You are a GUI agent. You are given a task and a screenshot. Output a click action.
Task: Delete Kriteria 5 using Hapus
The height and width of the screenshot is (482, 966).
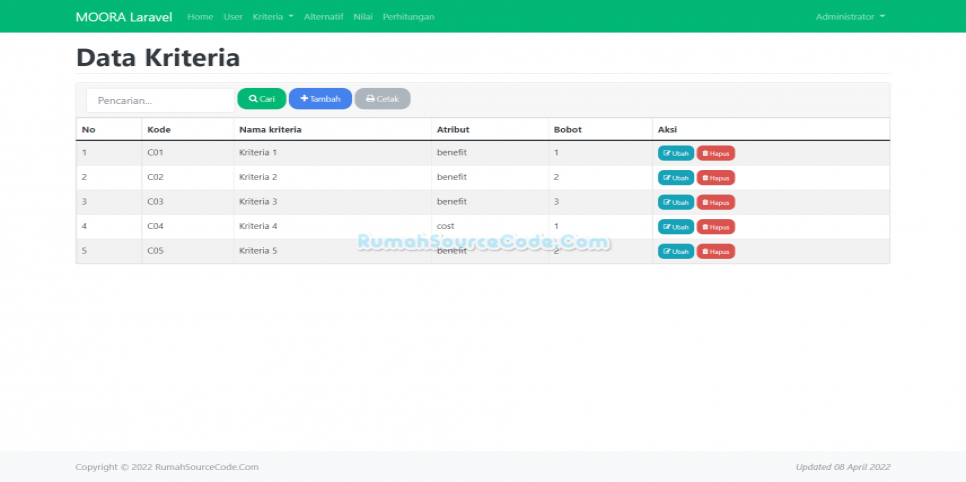tap(716, 251)
